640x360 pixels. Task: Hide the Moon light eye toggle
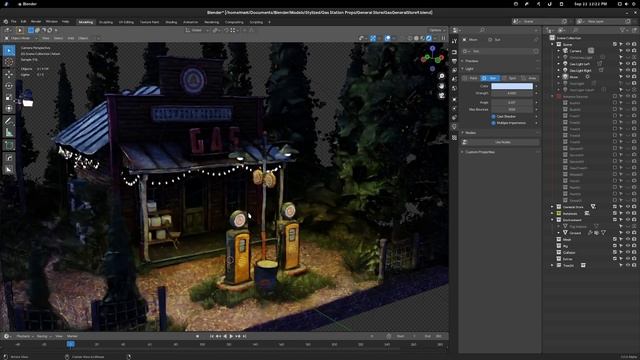pyautogui.click(x=628, y=77)
